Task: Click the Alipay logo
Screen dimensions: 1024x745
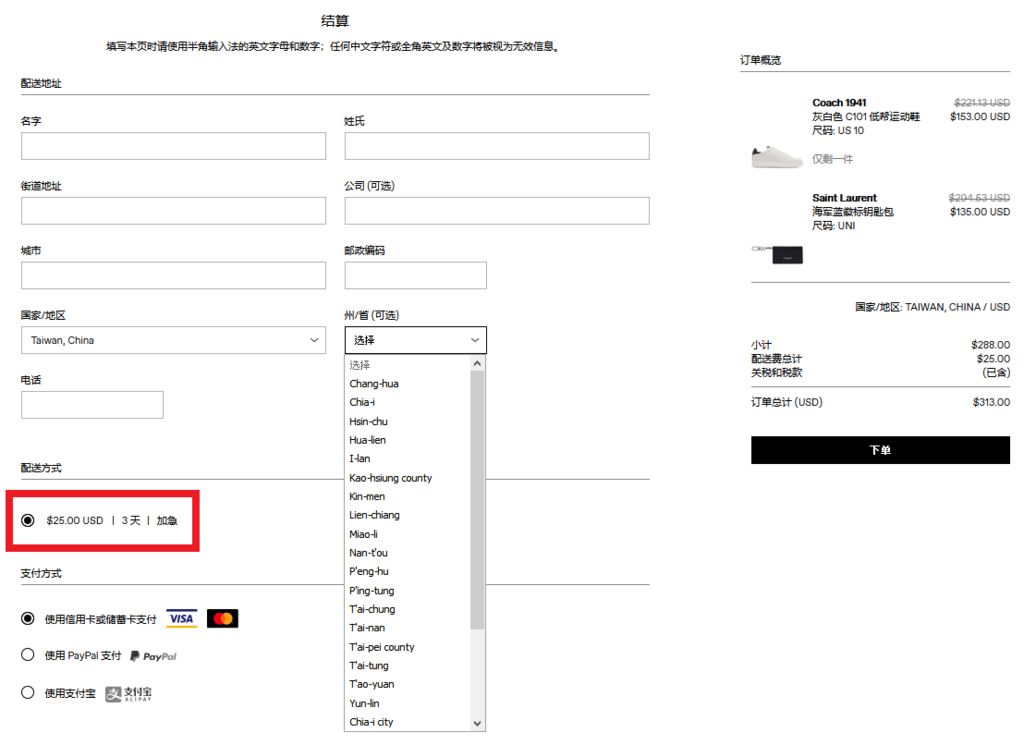Action: click(x=129, y=693)
